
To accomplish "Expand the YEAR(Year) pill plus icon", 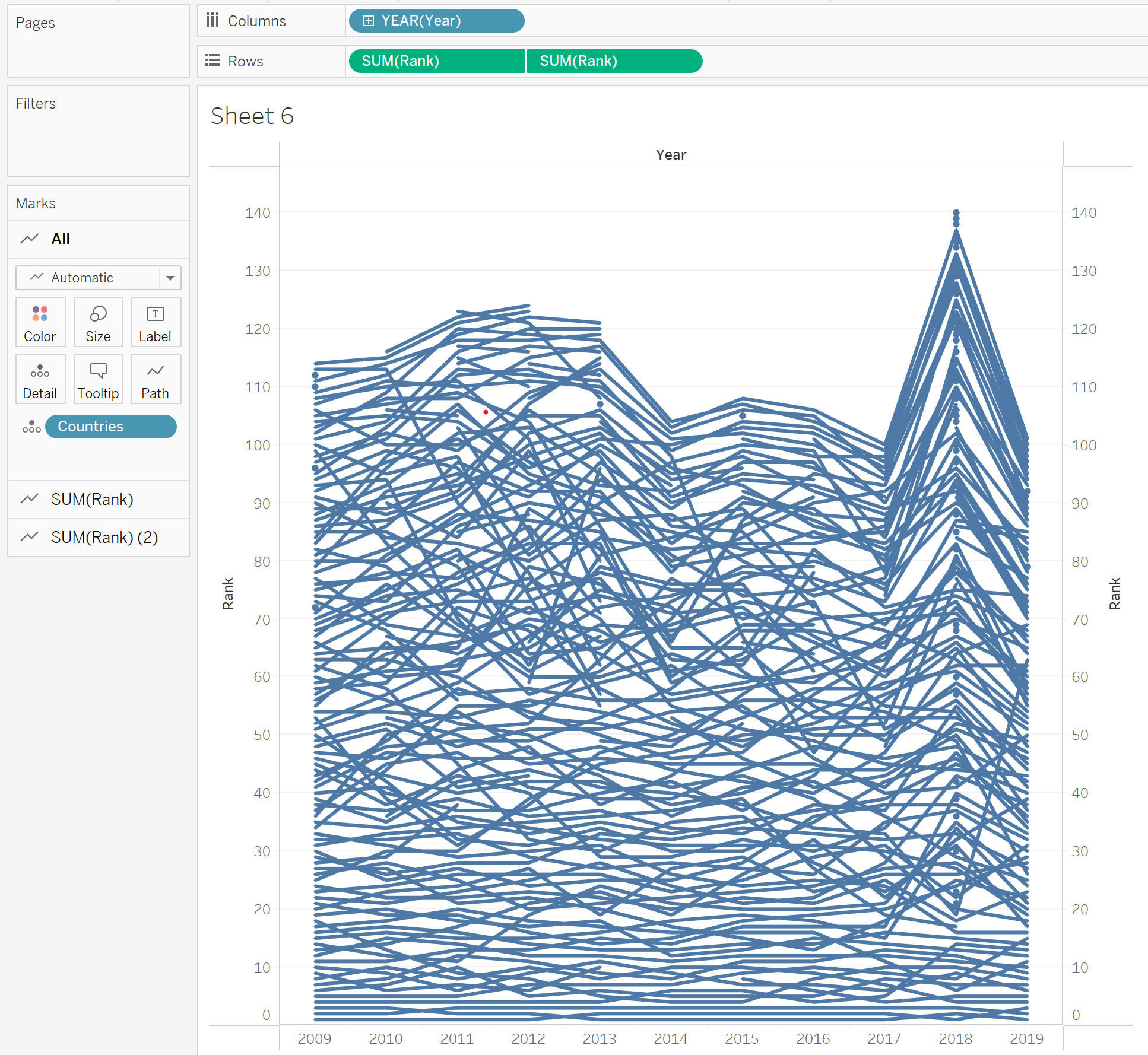I will (x=369, y=21).
